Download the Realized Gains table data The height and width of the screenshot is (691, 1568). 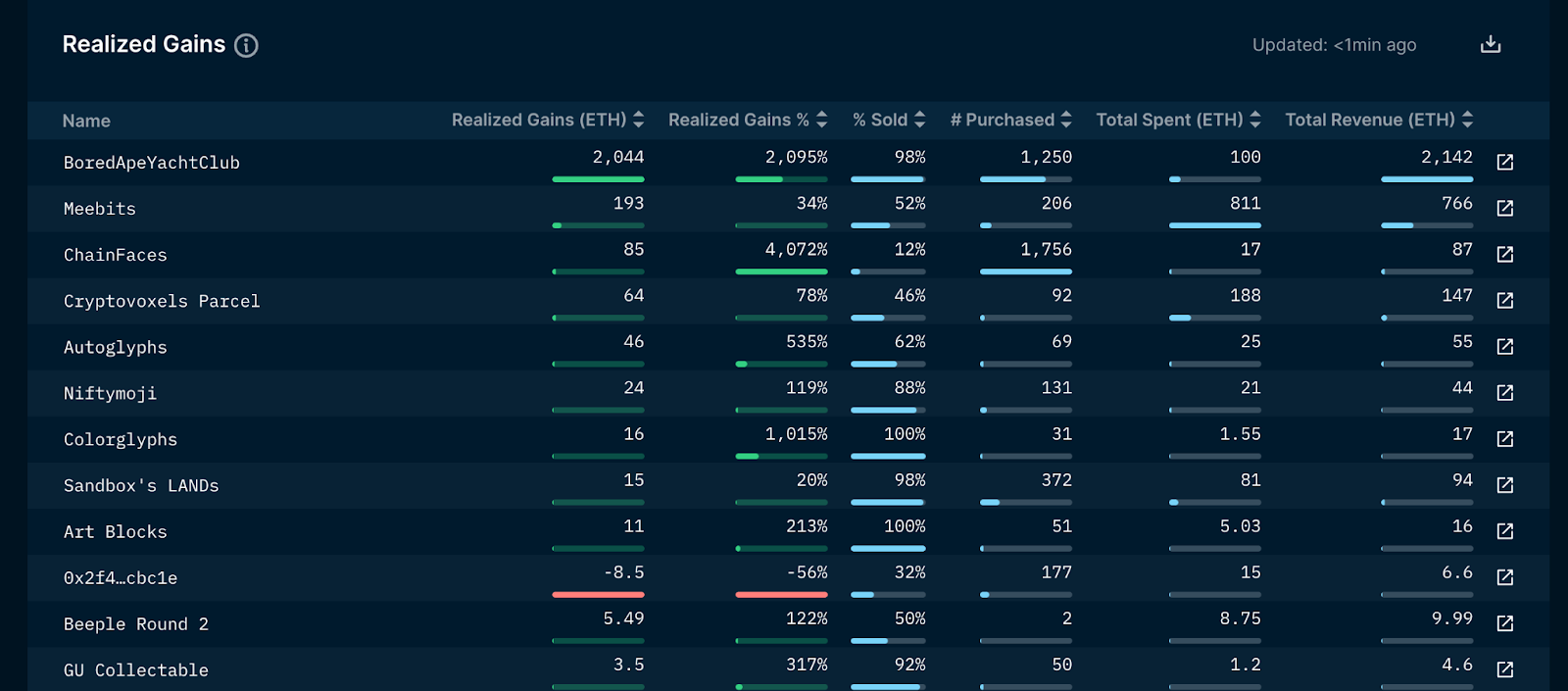tap(1491, 44)
